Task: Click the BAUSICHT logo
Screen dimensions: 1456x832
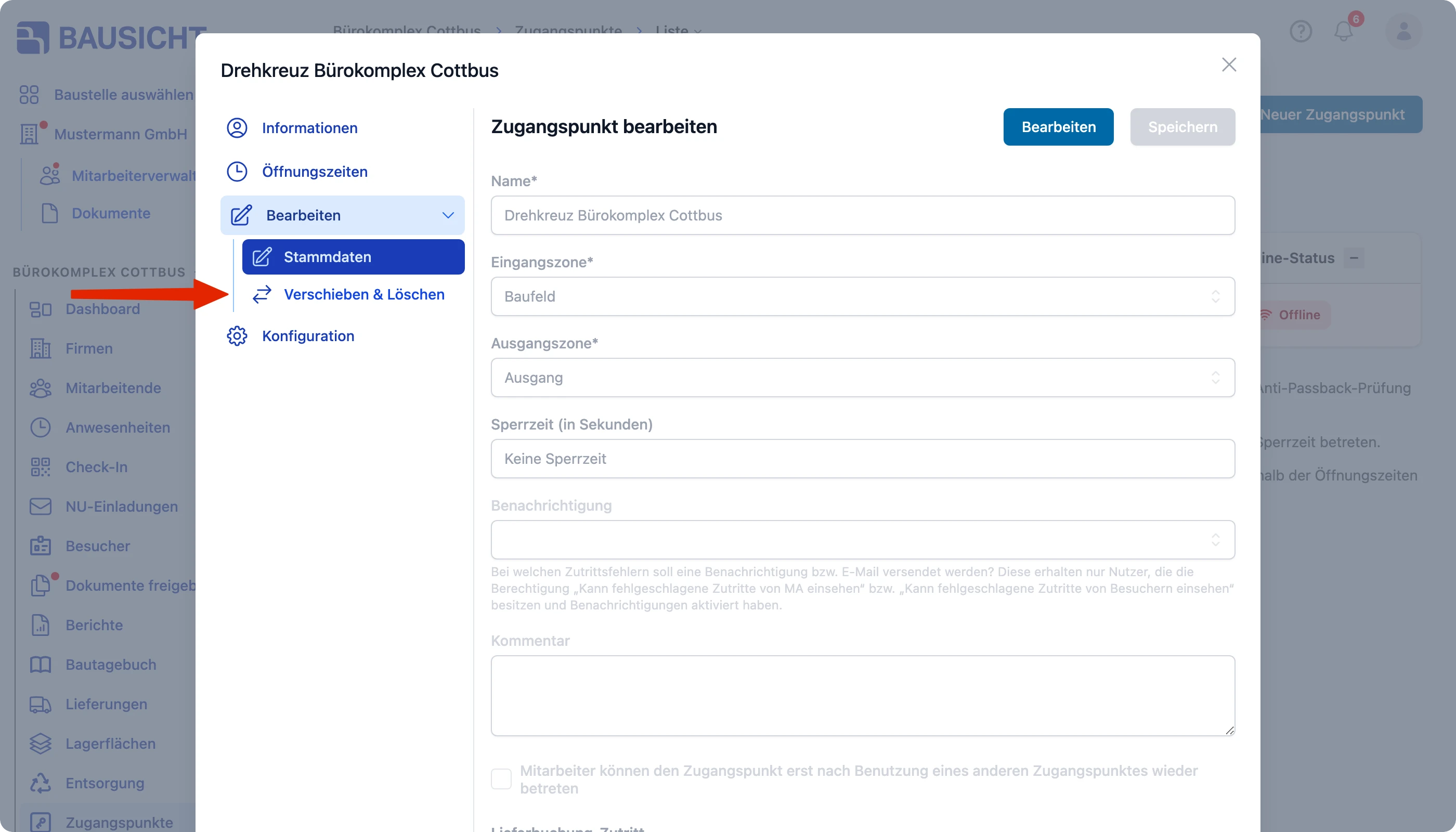Action: [x=111, y=38]
